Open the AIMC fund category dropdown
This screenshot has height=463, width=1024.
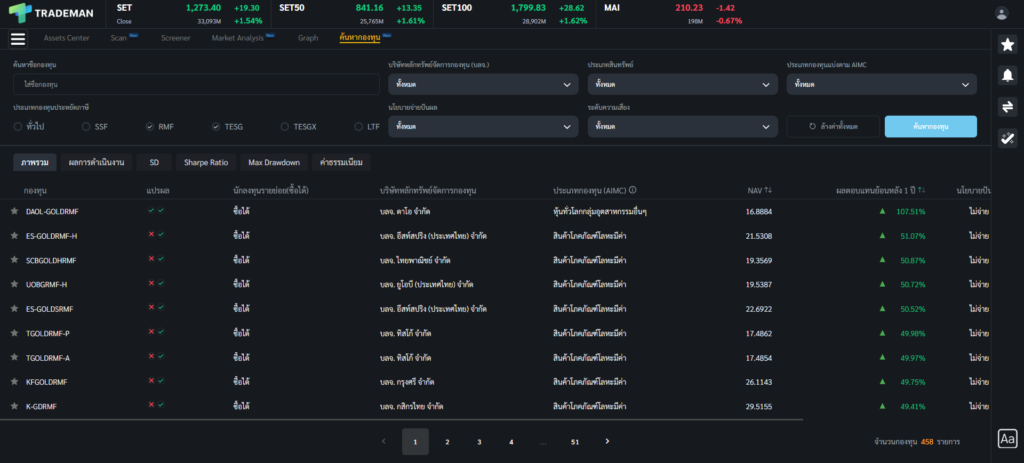coord(882,84)
